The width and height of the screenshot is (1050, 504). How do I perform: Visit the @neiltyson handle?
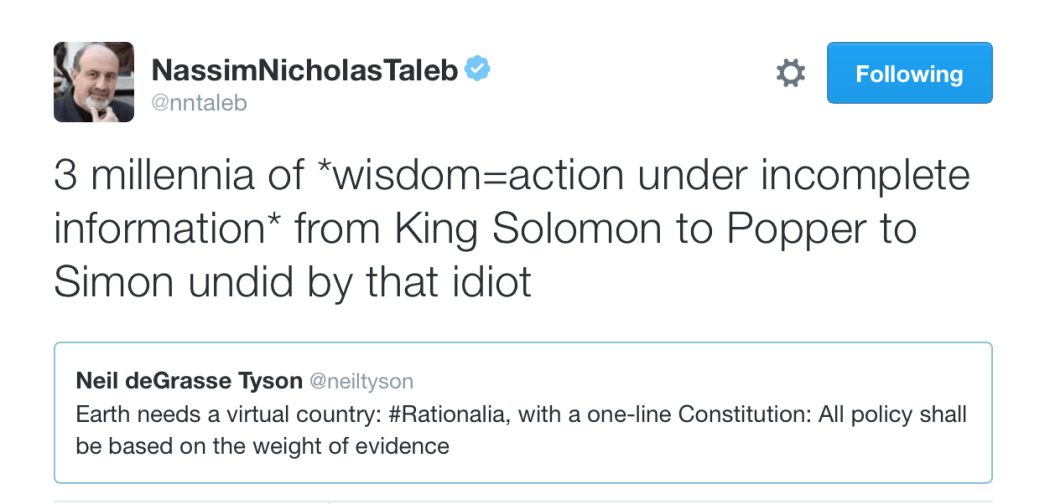(360, 381)
